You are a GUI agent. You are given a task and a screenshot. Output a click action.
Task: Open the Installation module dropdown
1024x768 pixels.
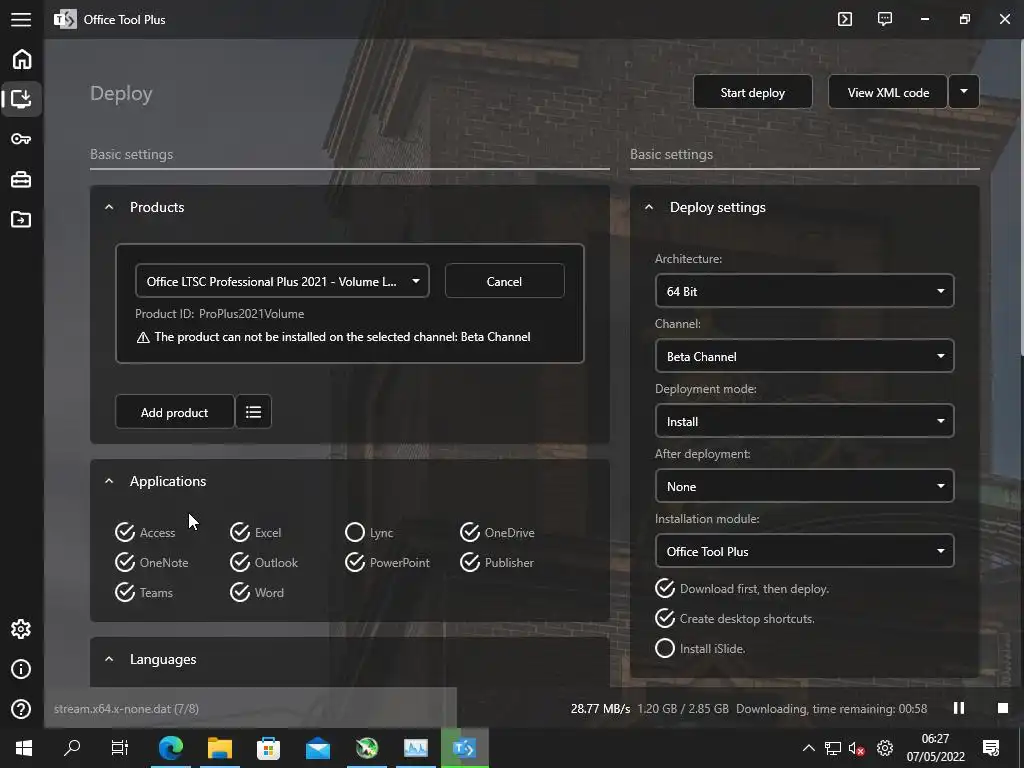point(804,551)
